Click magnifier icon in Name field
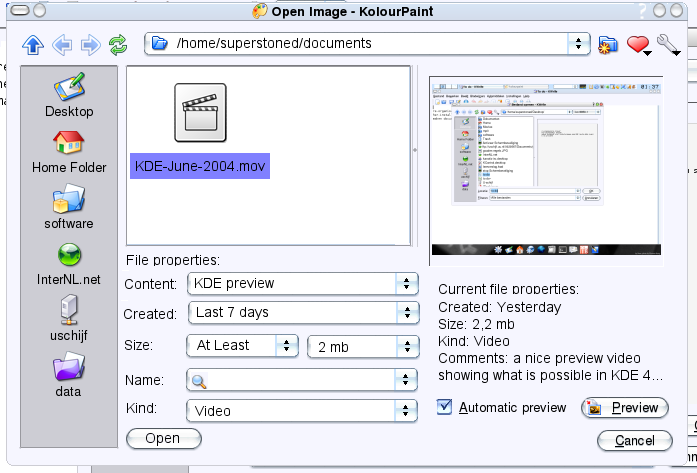 (198, 381)
